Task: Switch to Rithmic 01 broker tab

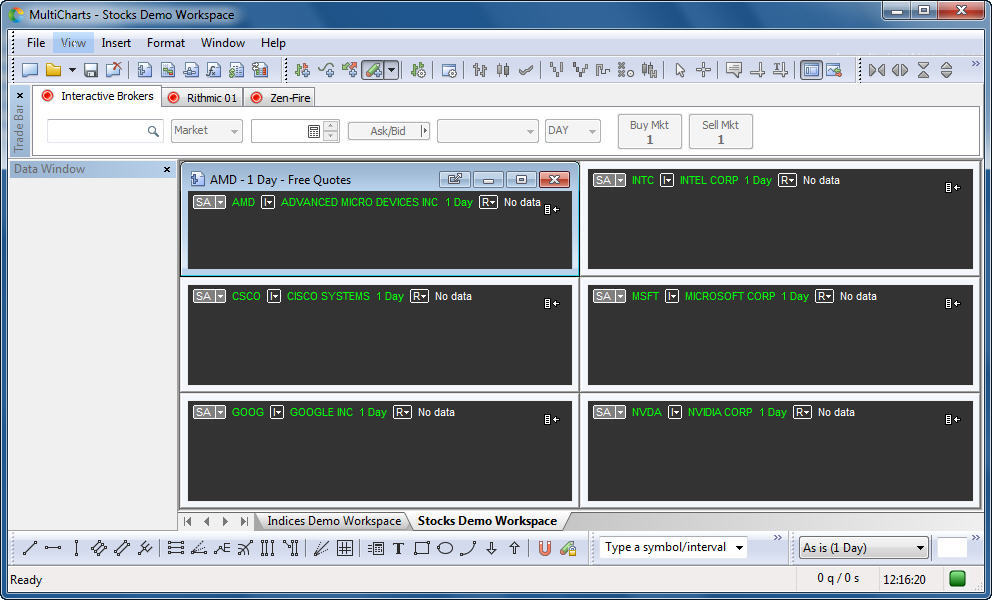Action: pyautogui.click(x=202, y=97)
